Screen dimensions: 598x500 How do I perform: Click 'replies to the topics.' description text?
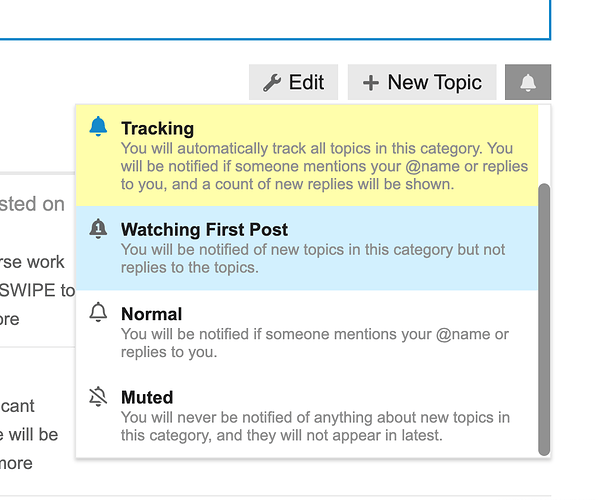click(x=190, y=268)
